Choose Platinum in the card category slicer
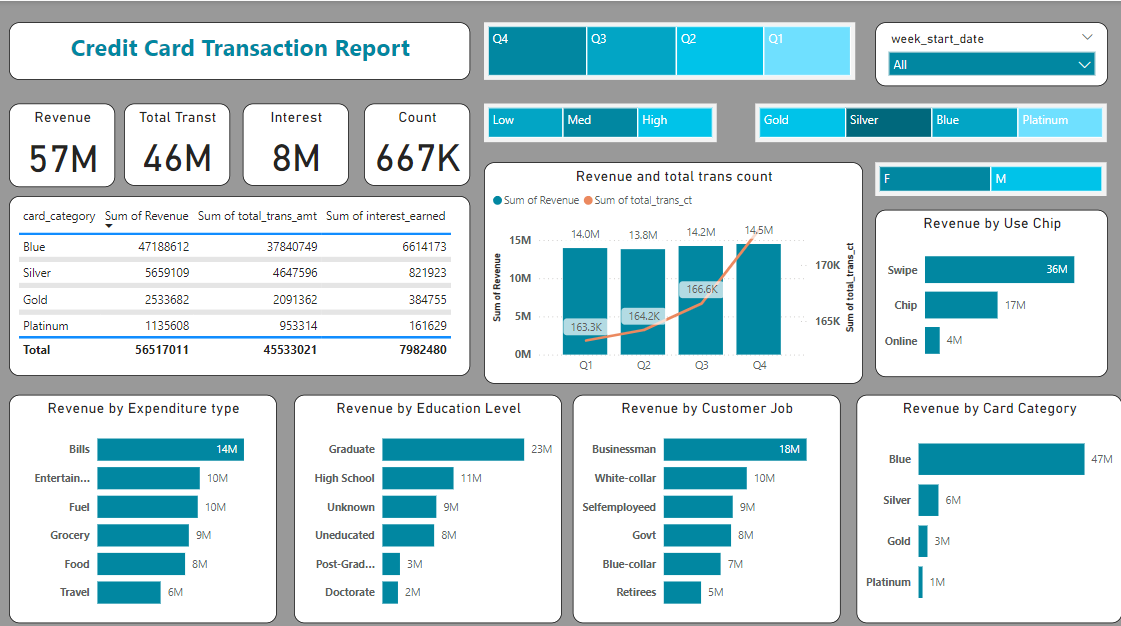 coord(1060,122)
